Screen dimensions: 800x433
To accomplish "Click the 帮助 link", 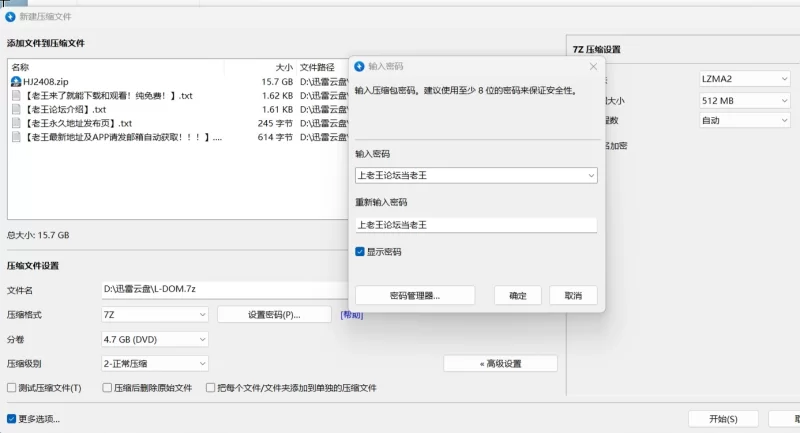I will pos(351,314).
